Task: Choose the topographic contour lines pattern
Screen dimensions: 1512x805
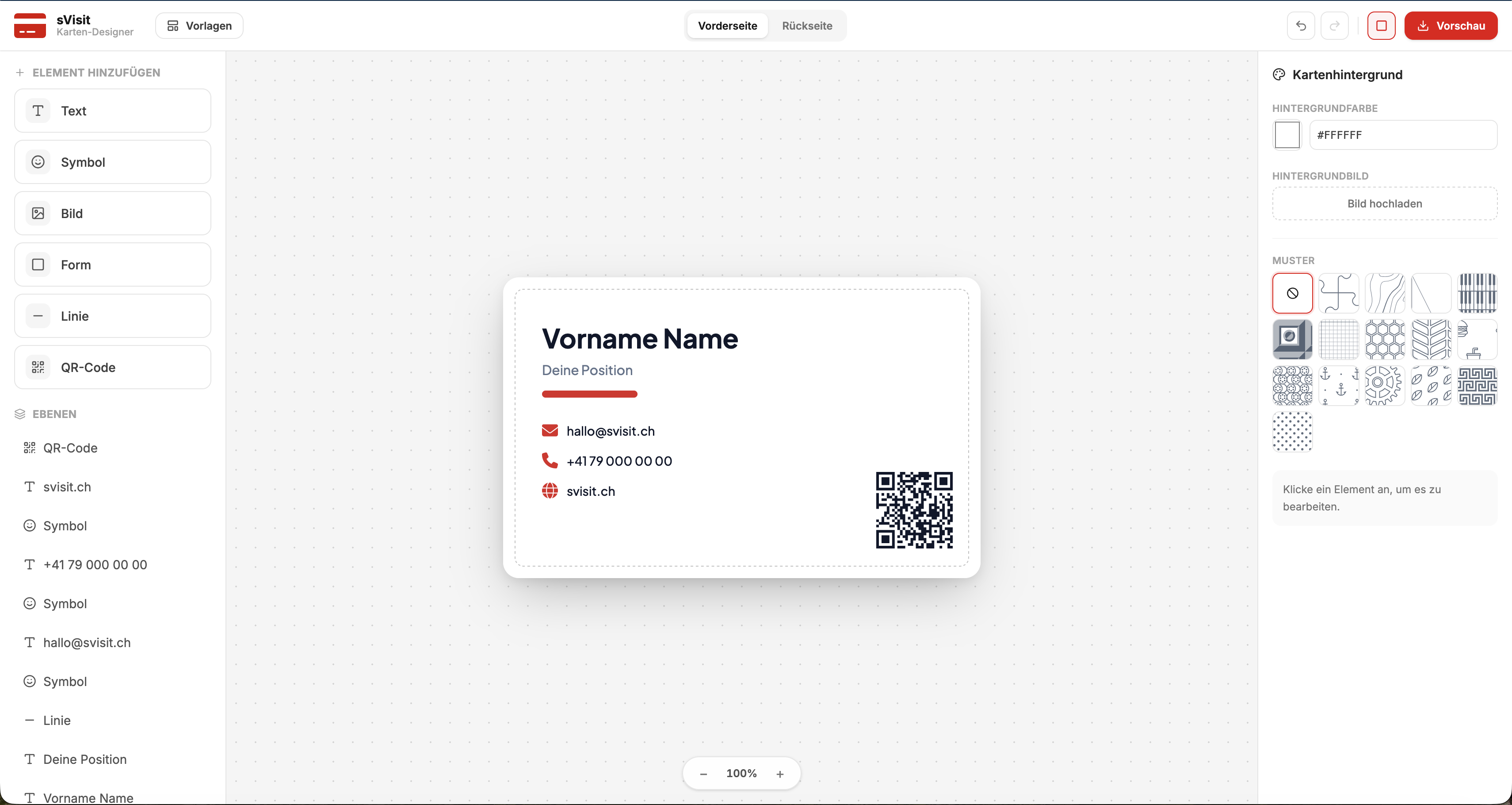Action: [x=1385, y=293]
